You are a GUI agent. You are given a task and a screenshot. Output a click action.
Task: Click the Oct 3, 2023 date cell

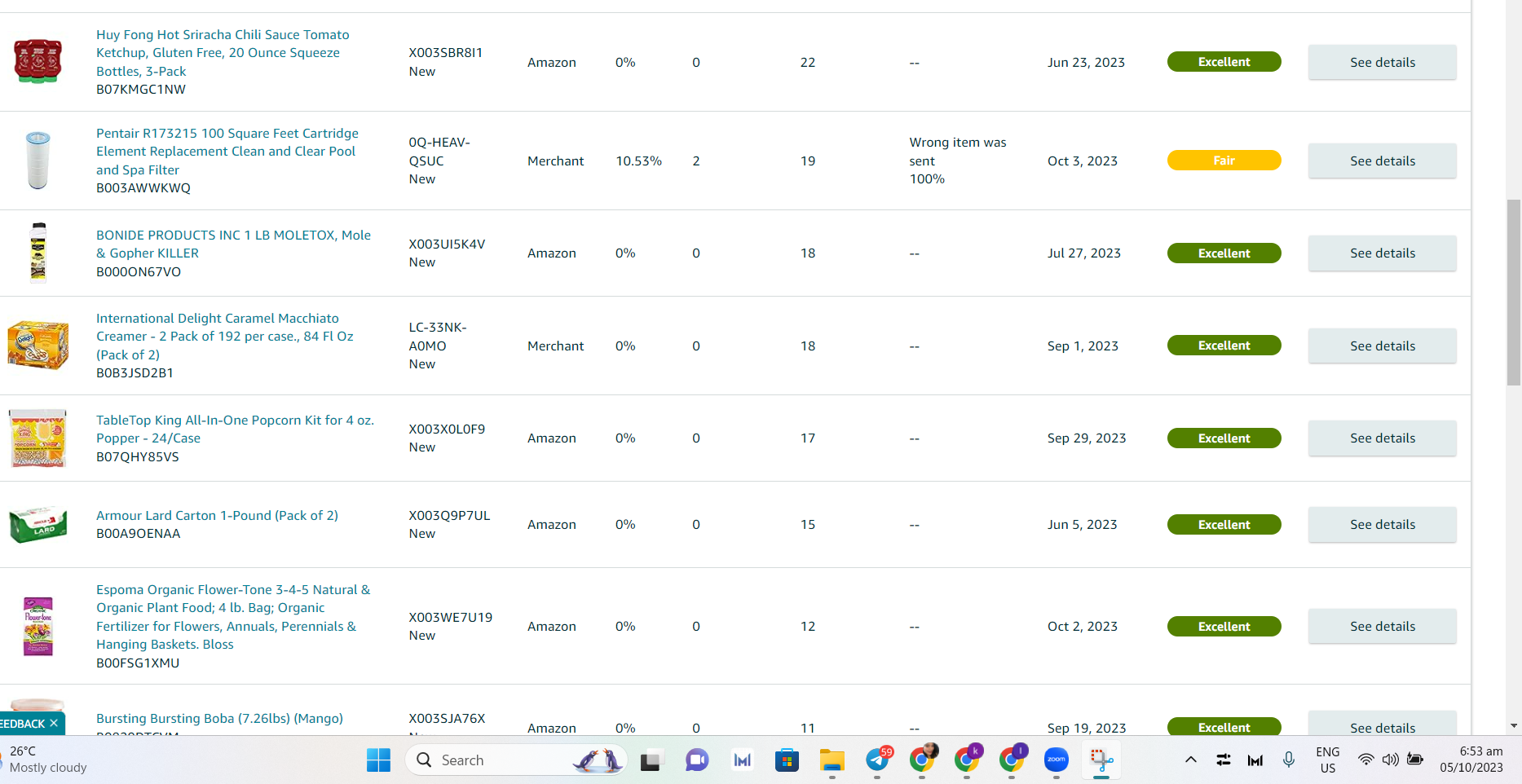pos(1083,161)
